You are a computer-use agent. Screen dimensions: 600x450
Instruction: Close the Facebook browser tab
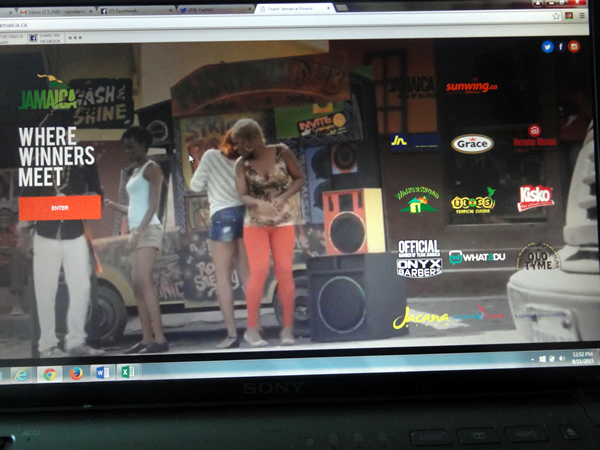[x=171, y=11]
